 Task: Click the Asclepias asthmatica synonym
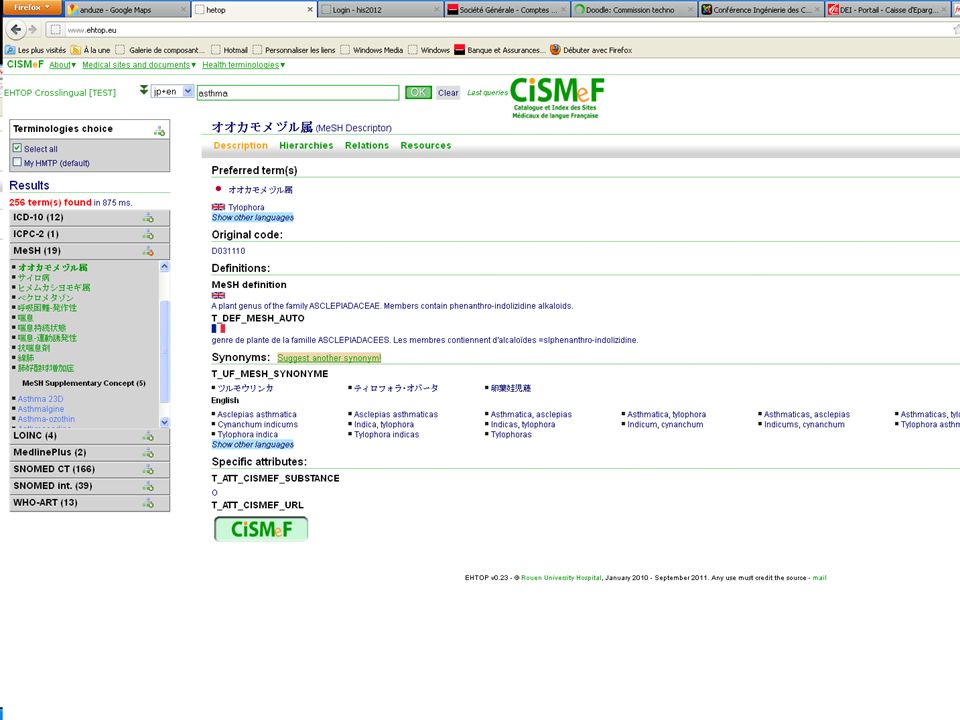click(x=257, y=414)
